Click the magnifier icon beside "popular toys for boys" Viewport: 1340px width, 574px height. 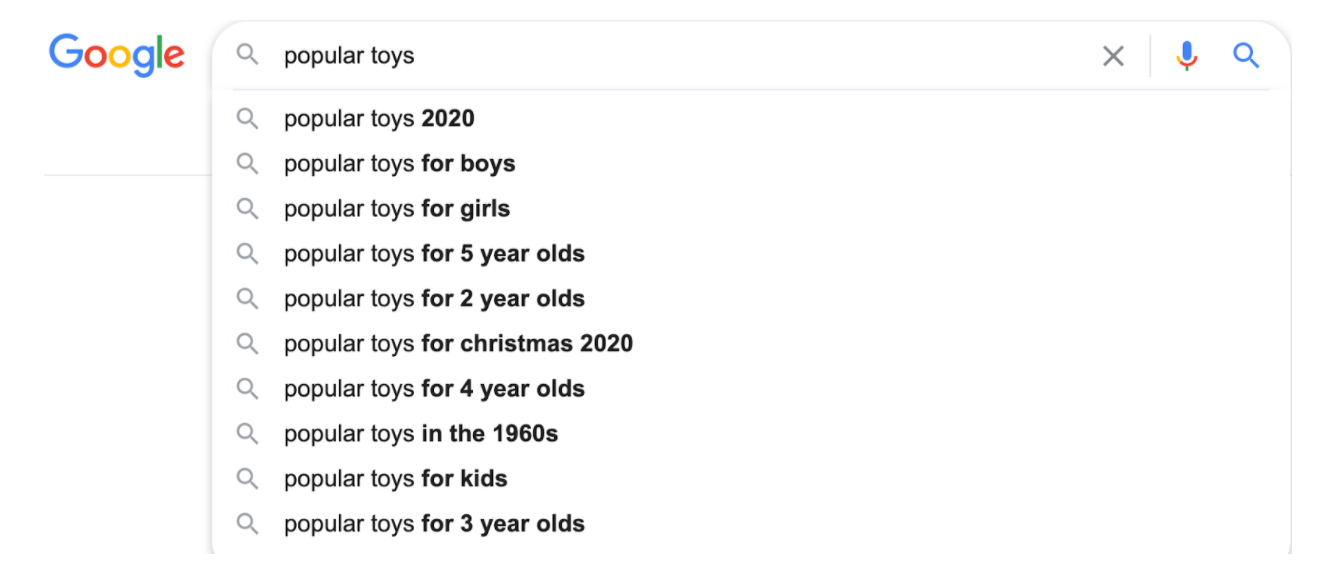coord(247,164)
